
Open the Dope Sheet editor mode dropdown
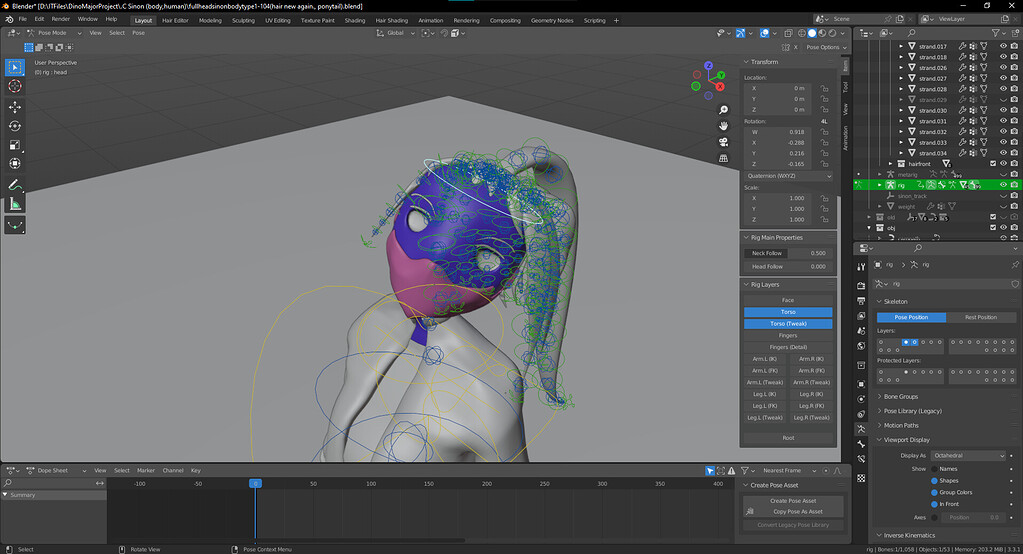coord(56,470)
